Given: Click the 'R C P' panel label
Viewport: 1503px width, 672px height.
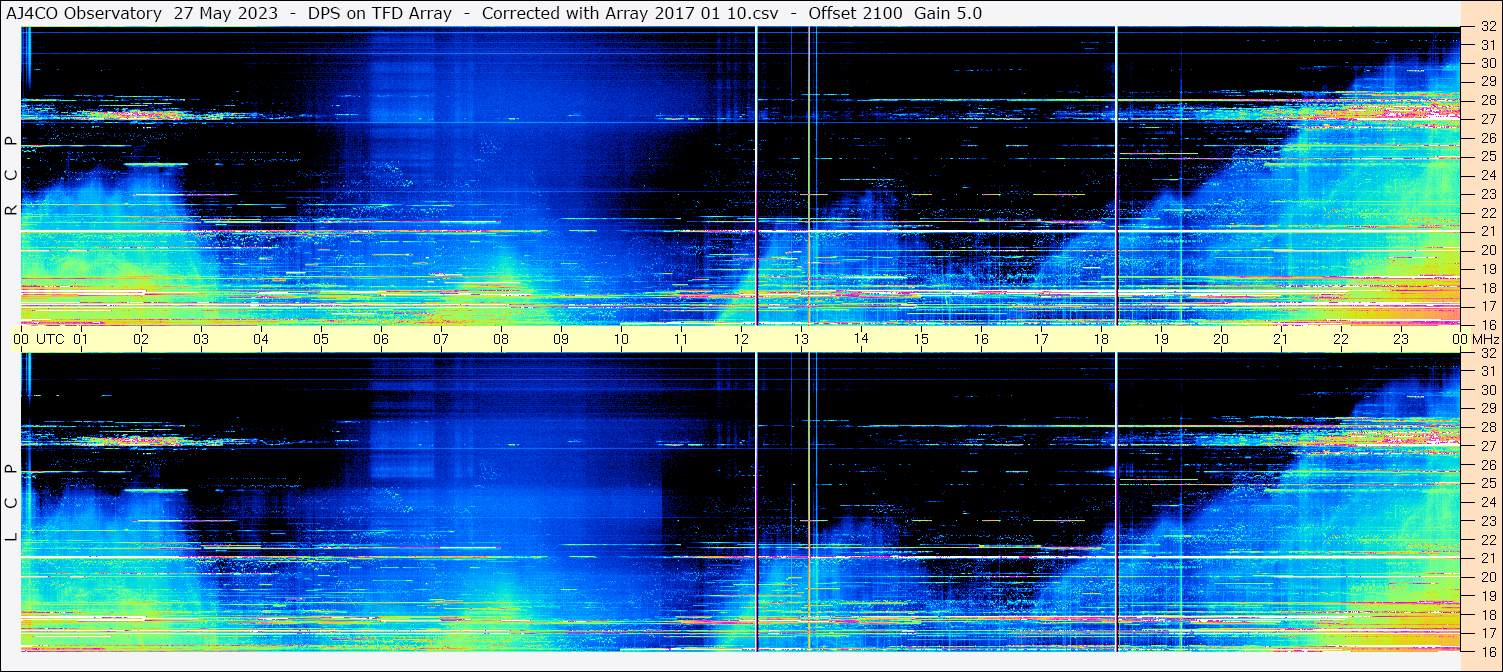Looking at the screenshot, I should point(11,176).
